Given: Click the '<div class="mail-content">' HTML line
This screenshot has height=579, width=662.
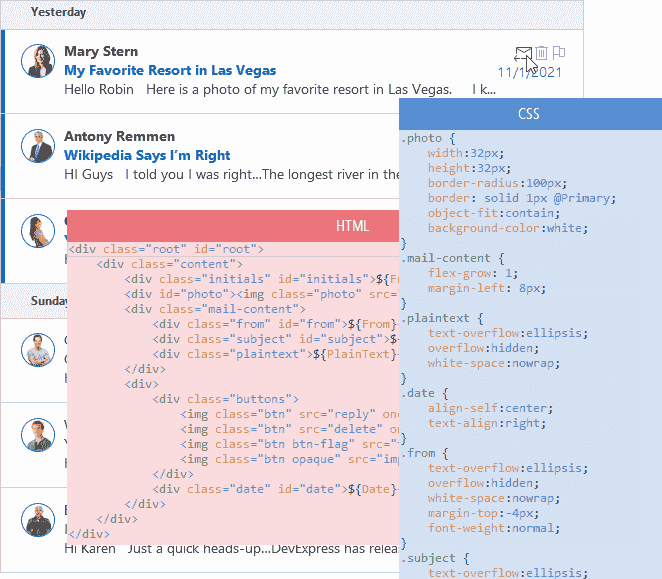Looking at the screenshot, I should pyautogui.click(x=215, y=309).
